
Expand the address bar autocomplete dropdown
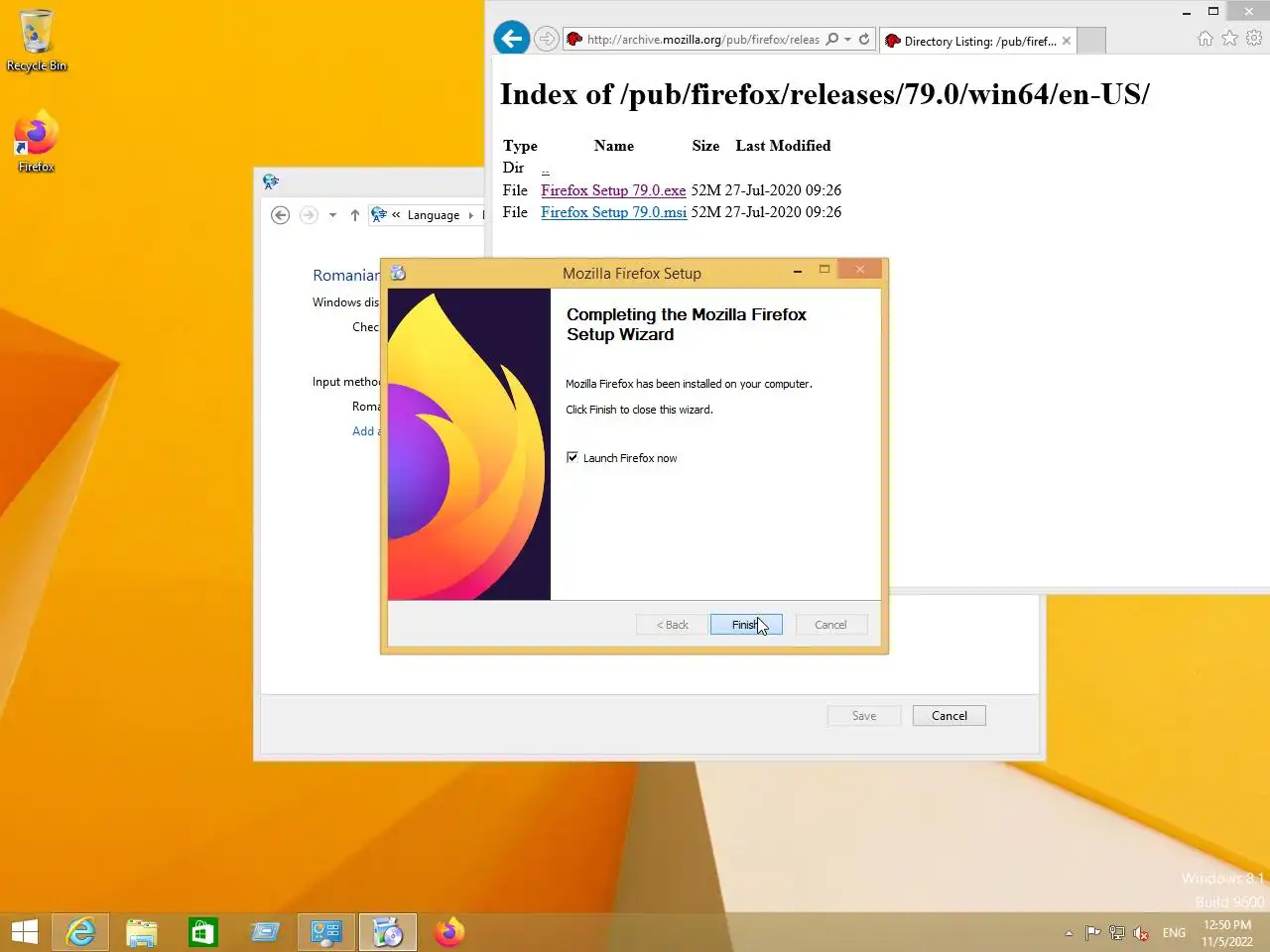(x=848, y=40)
